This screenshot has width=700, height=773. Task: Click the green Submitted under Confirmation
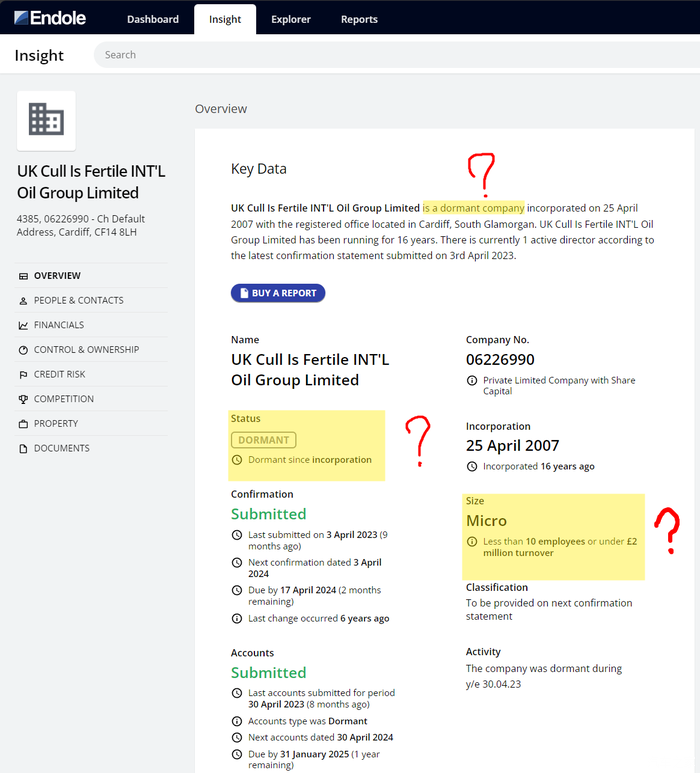coord(269,514)
